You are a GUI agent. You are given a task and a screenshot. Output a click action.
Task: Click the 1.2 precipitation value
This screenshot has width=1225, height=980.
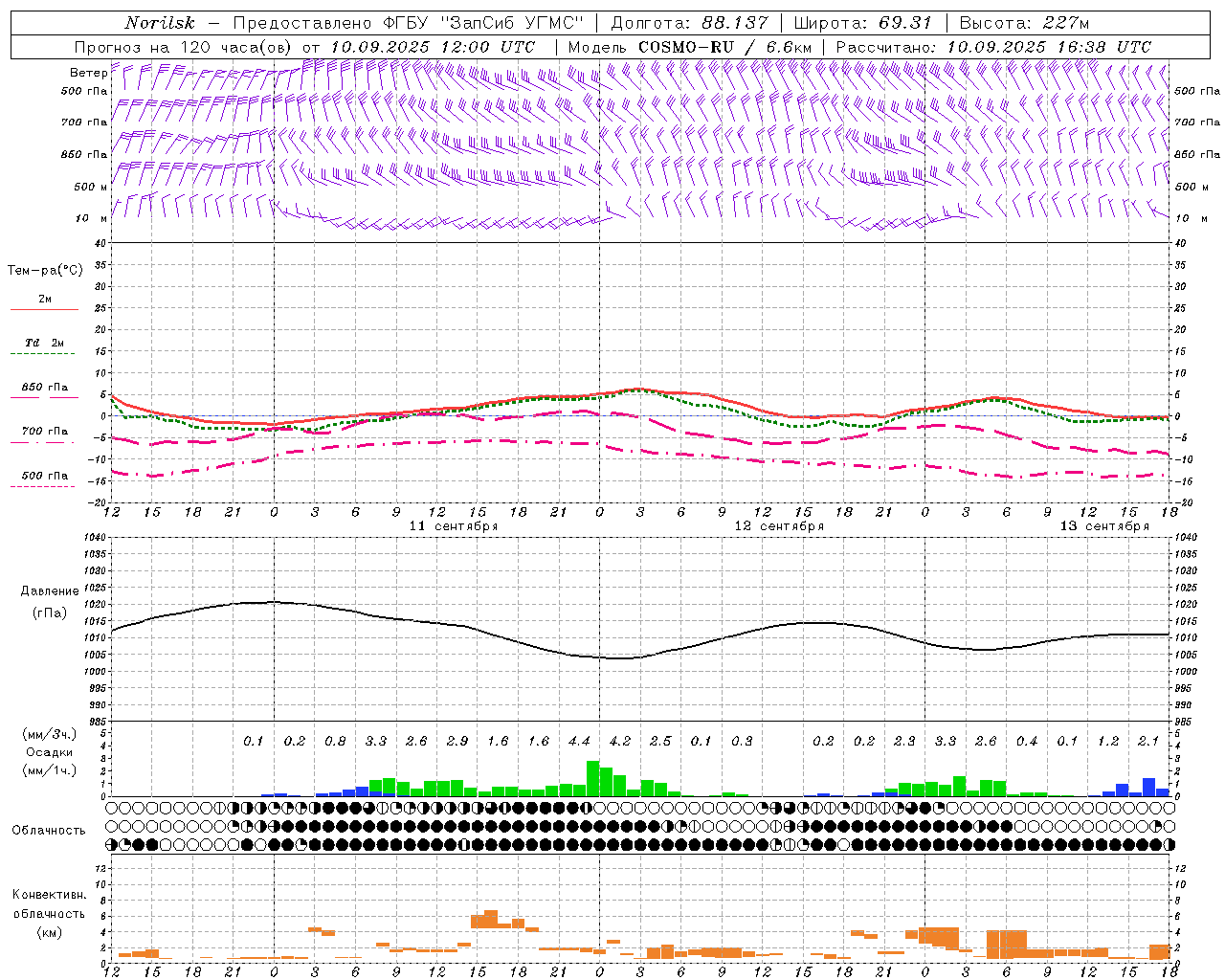point(1108,742)
